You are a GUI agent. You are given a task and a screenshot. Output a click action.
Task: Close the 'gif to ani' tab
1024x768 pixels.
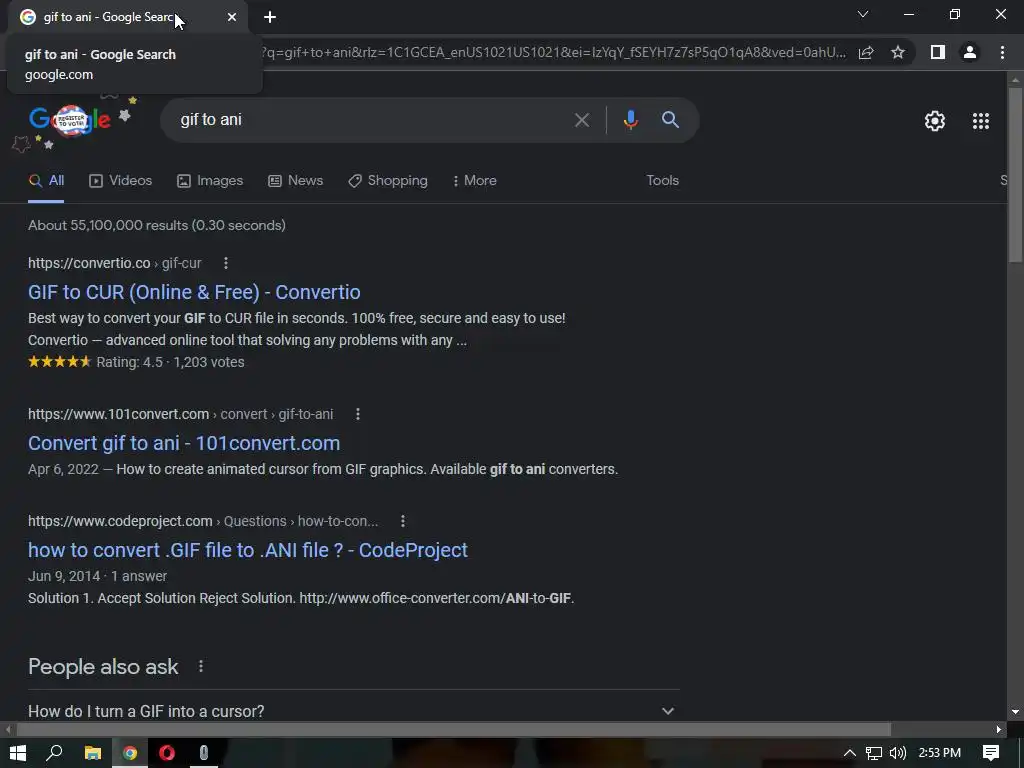232,17
